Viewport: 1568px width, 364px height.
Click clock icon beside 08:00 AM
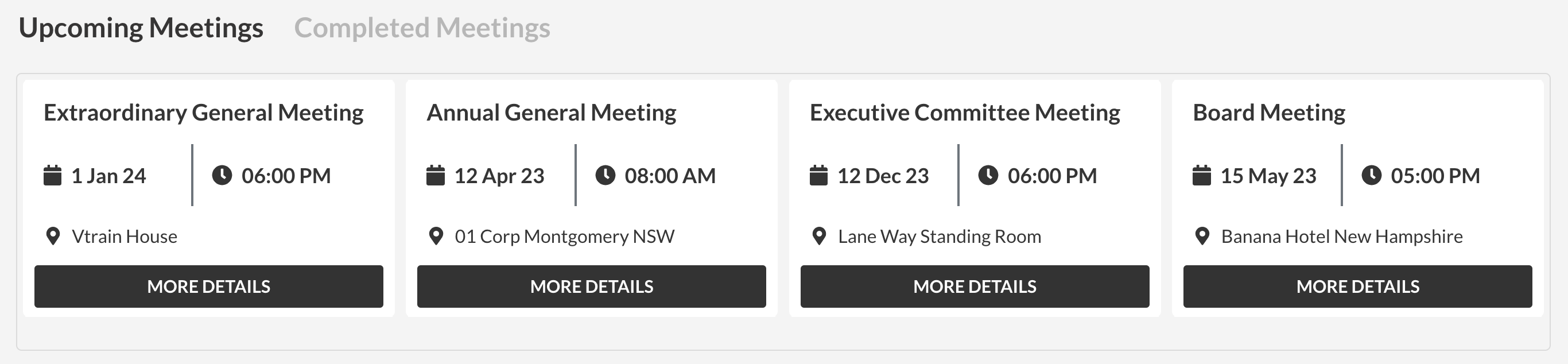pos(605,175)
